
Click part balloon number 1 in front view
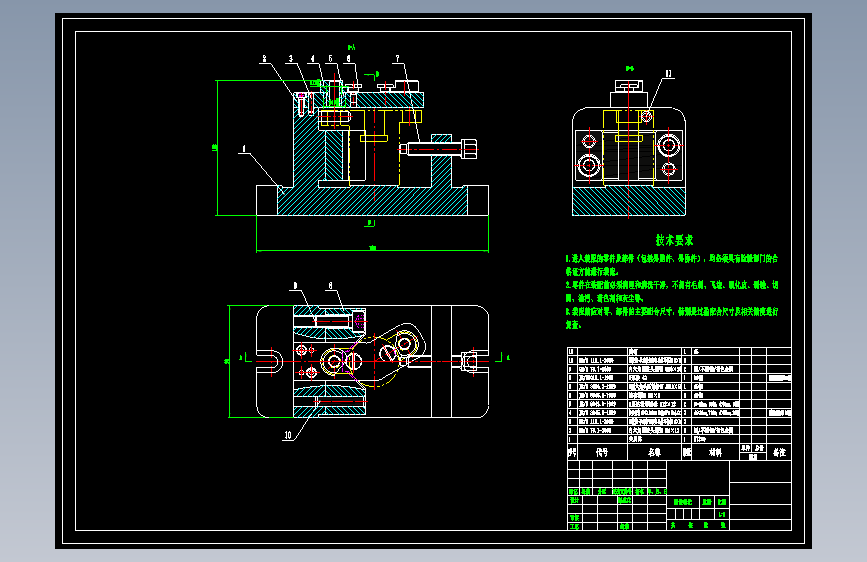coord(244,149)
